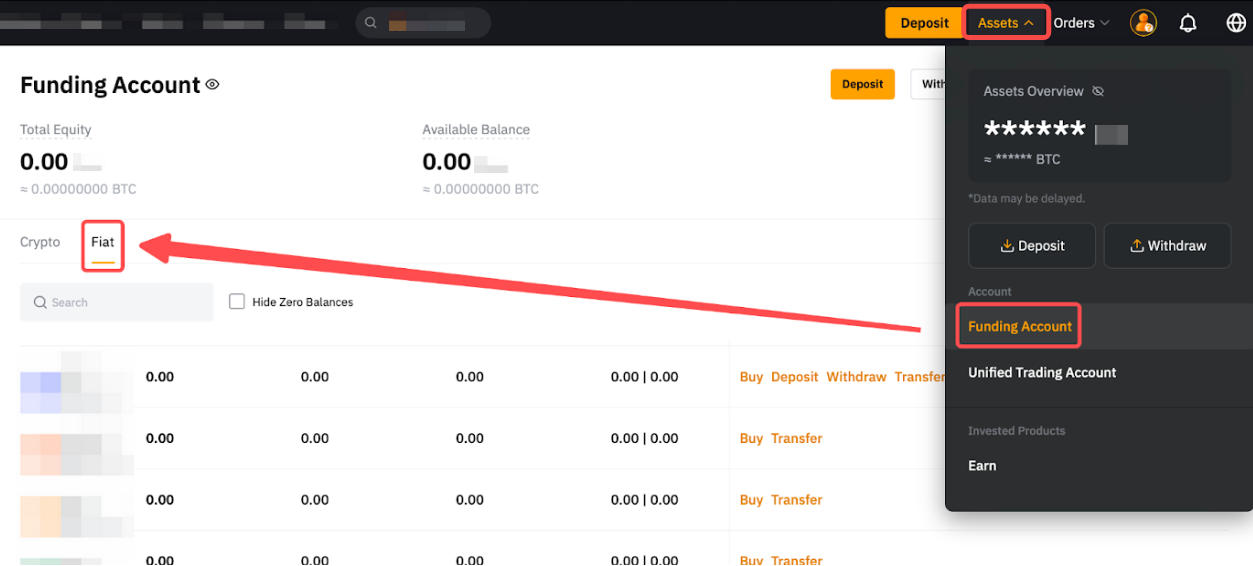Click the Deposit button in Assets panel
Image resolution: width=1253 pixels, height=566 pixels.
click(1032, 246)
